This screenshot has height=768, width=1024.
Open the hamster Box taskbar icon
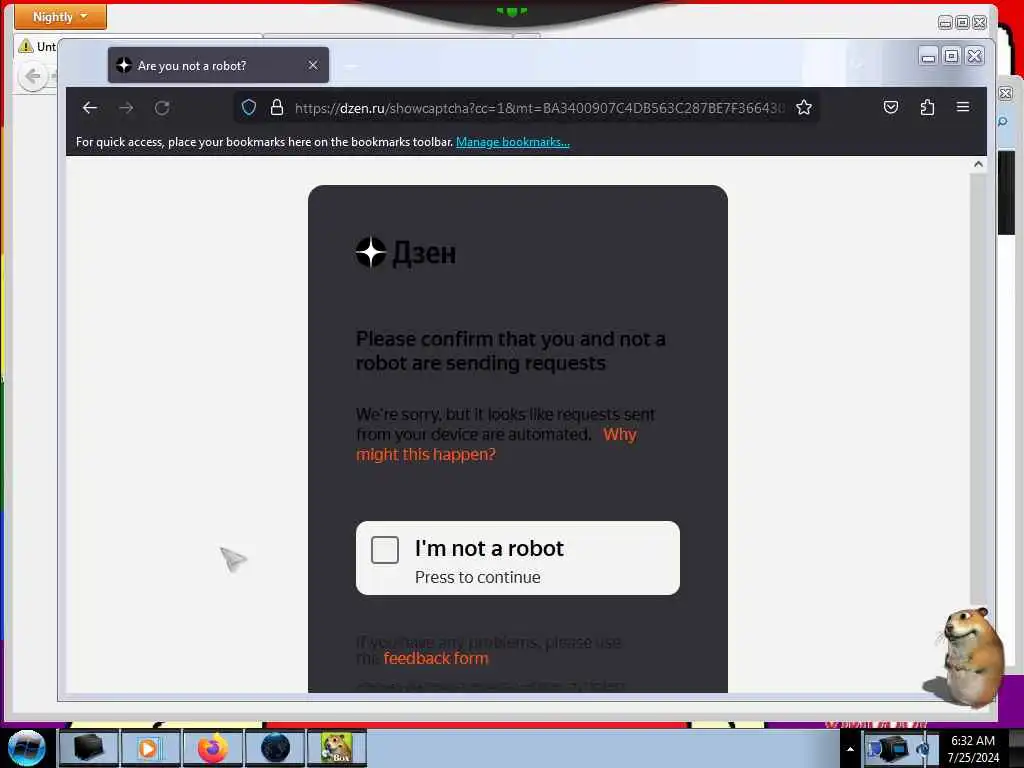click(x=337, y=748)
